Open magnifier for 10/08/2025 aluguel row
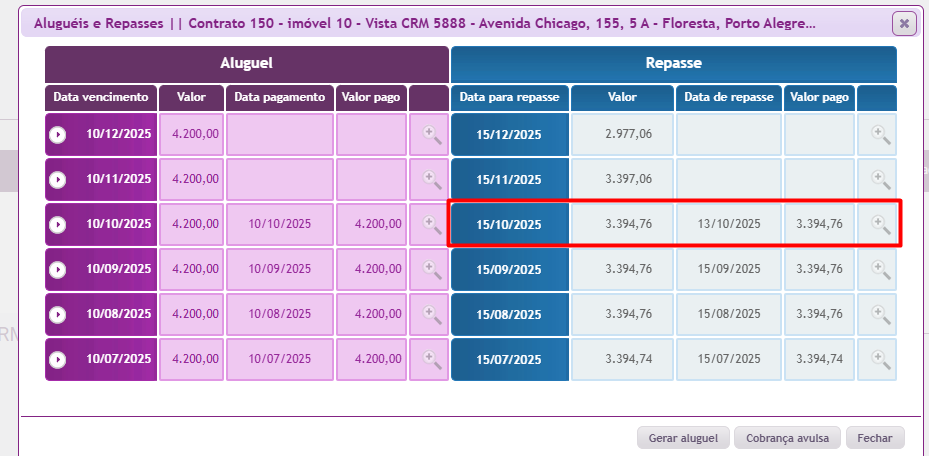The width and height of the screenshot is (929, 456). pos(431,314)
